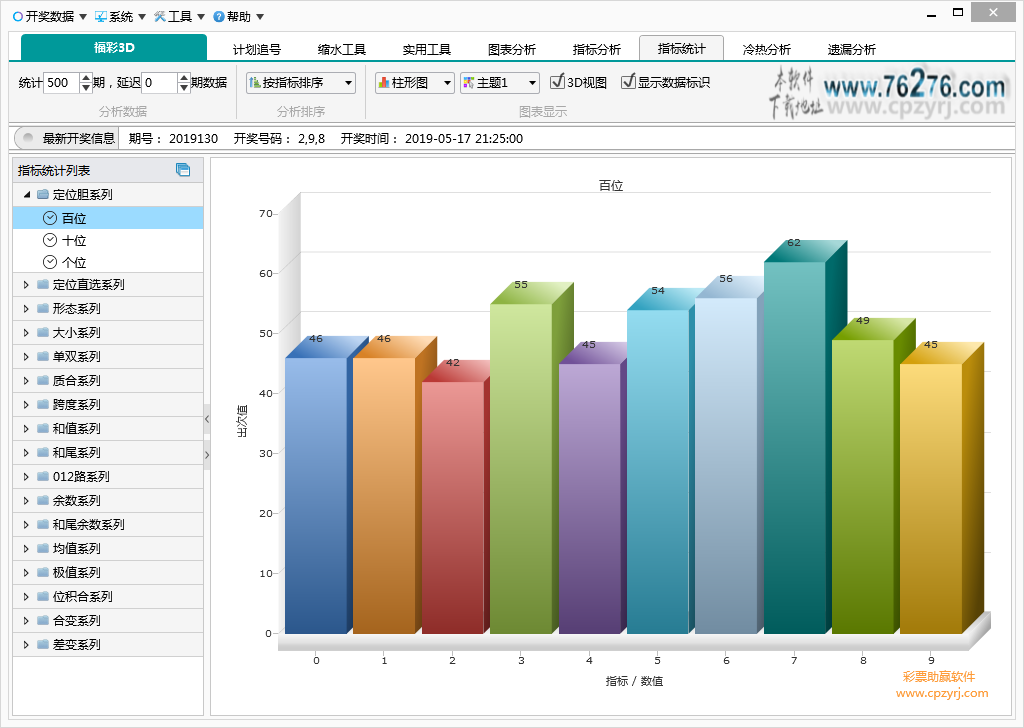Click the 和尾余数系列 folder icon
The width and height of the screenshot is (1024, 728).
pos(43,524)
